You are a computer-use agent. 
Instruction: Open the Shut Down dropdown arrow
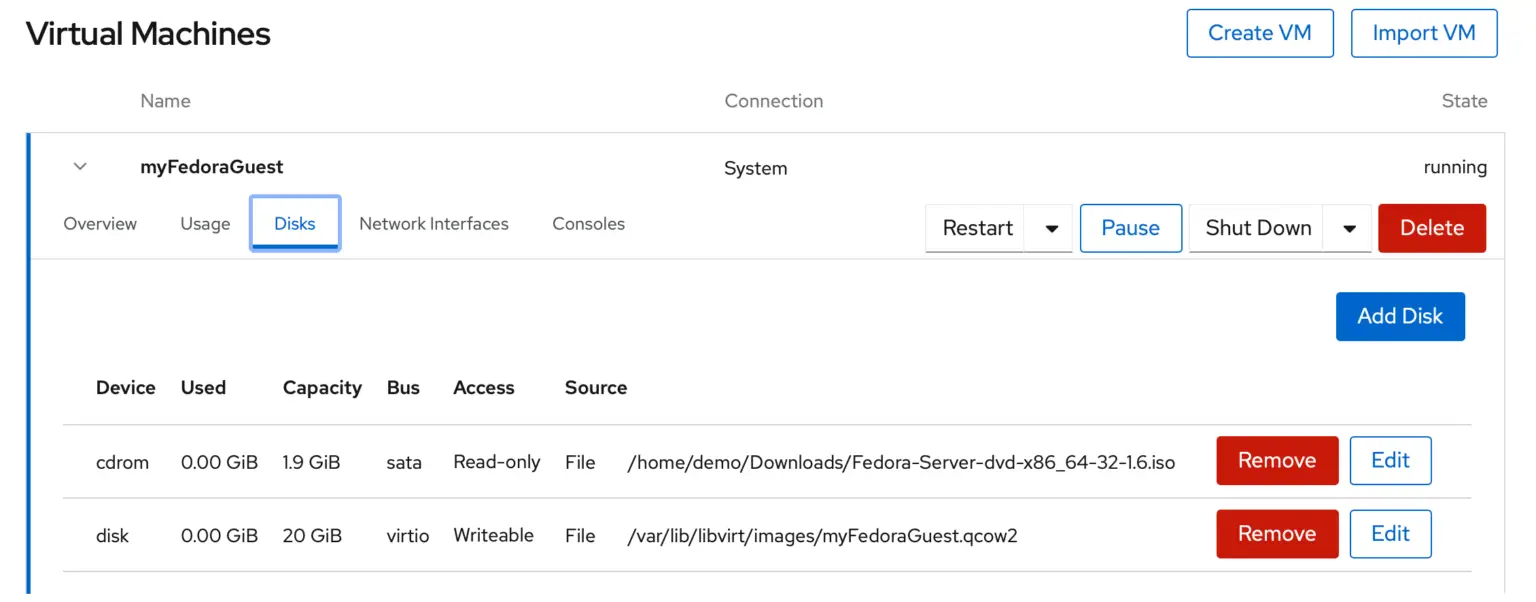1349,228
